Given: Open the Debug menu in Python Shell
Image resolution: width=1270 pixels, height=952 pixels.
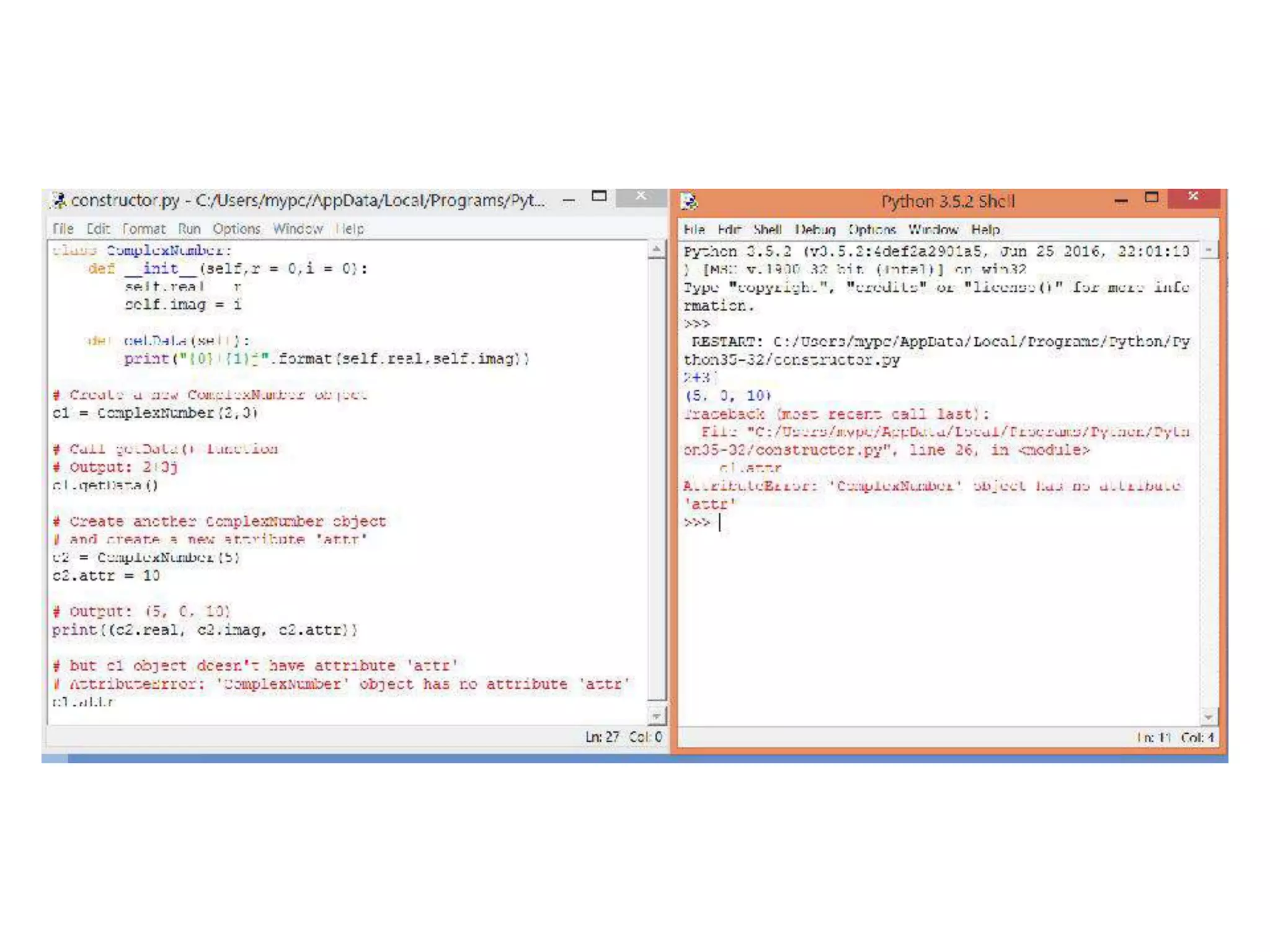Looking at the screenshot, I should tap(815, 230).
